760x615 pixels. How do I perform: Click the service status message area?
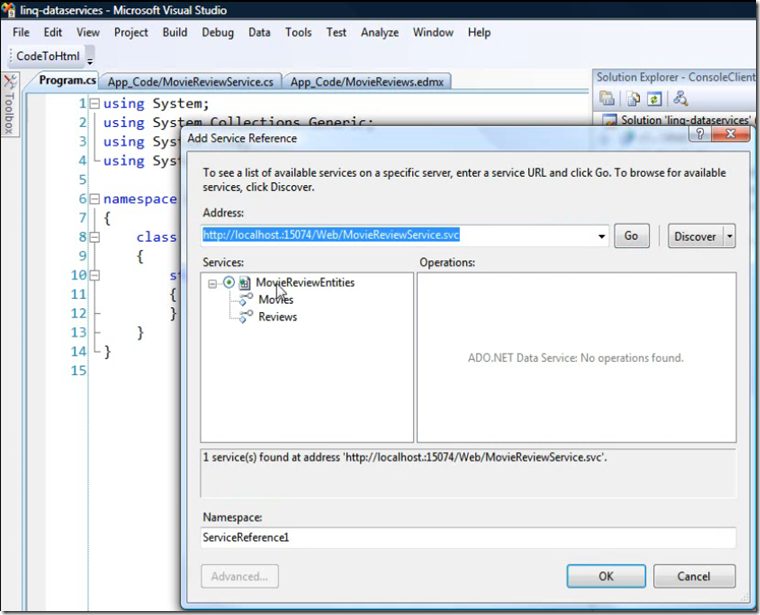(x=468, y=473)
